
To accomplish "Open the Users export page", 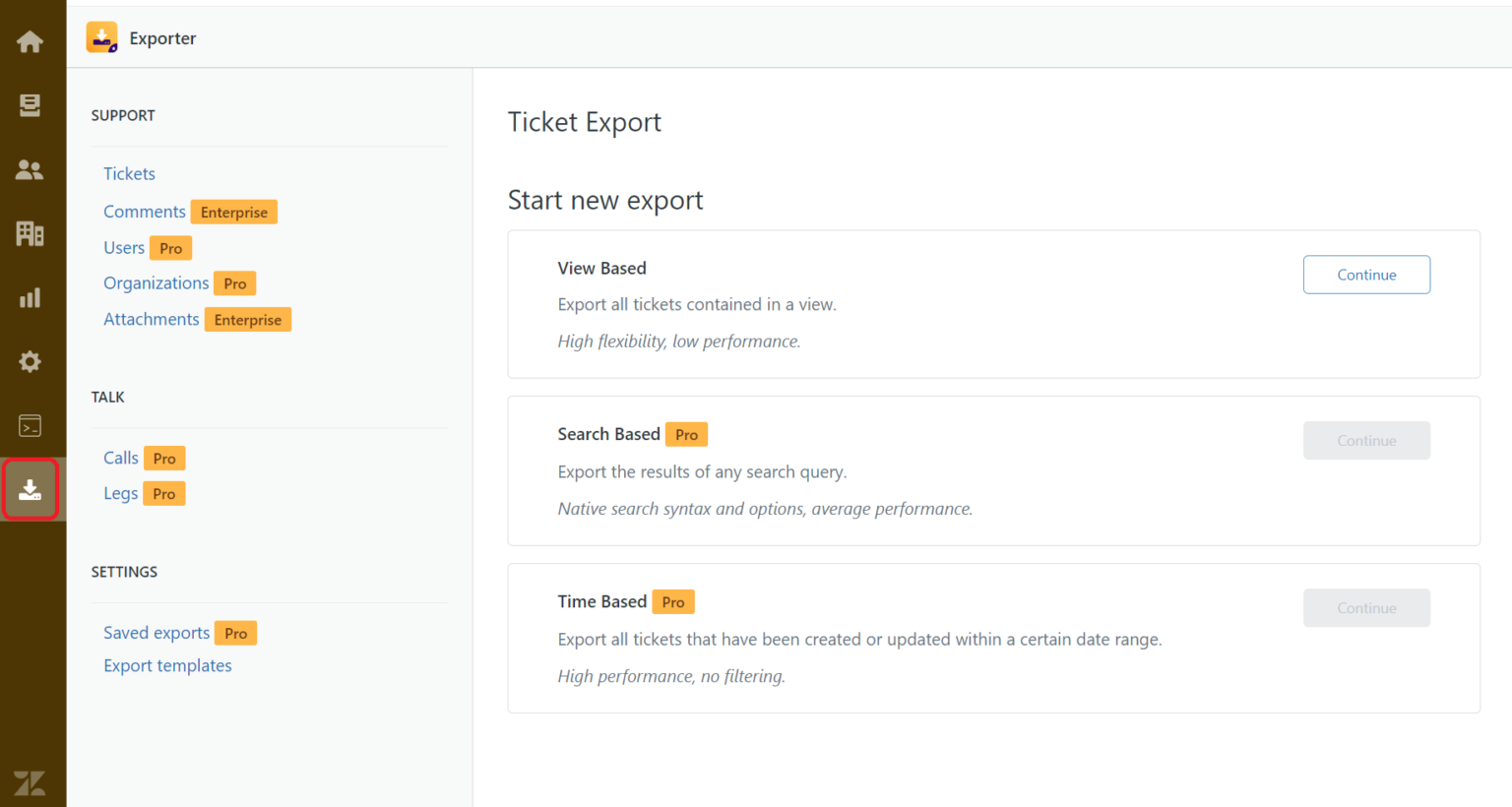I will click(x=124, y=247).
